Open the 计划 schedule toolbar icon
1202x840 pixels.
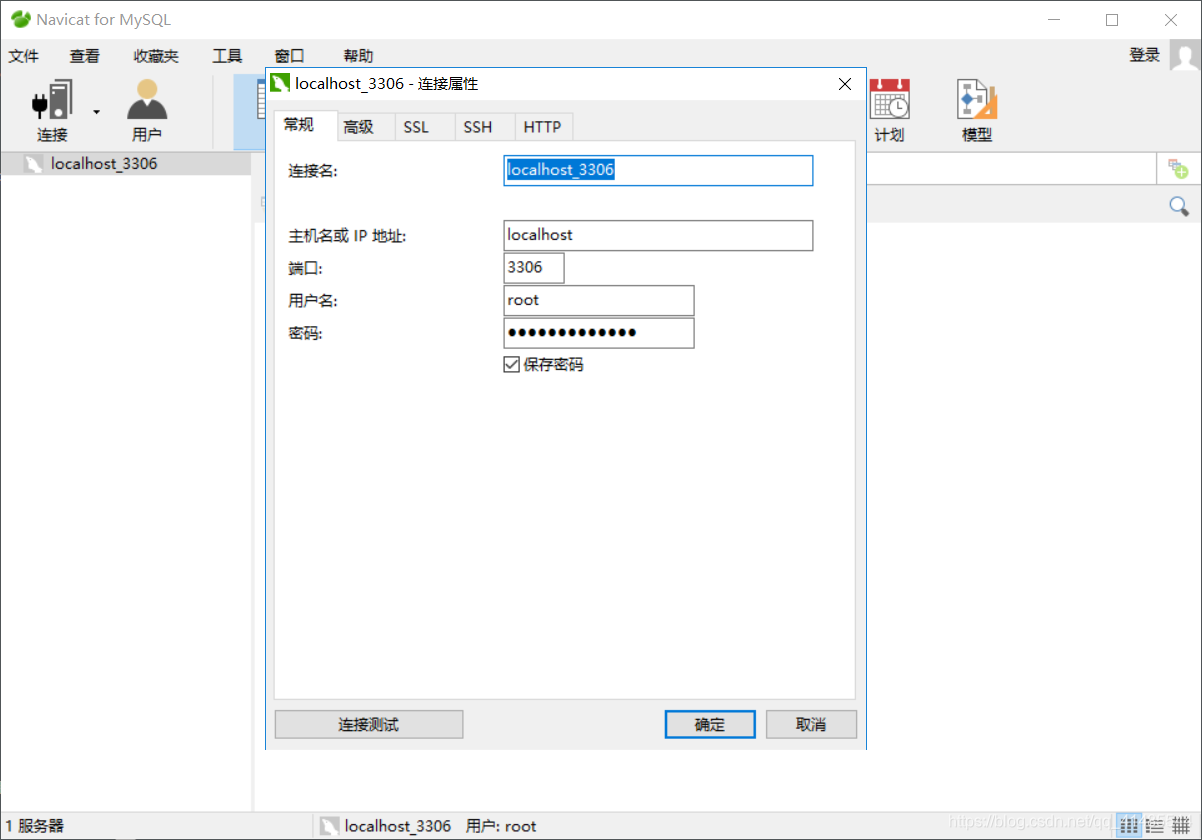[x=889, y=110]
